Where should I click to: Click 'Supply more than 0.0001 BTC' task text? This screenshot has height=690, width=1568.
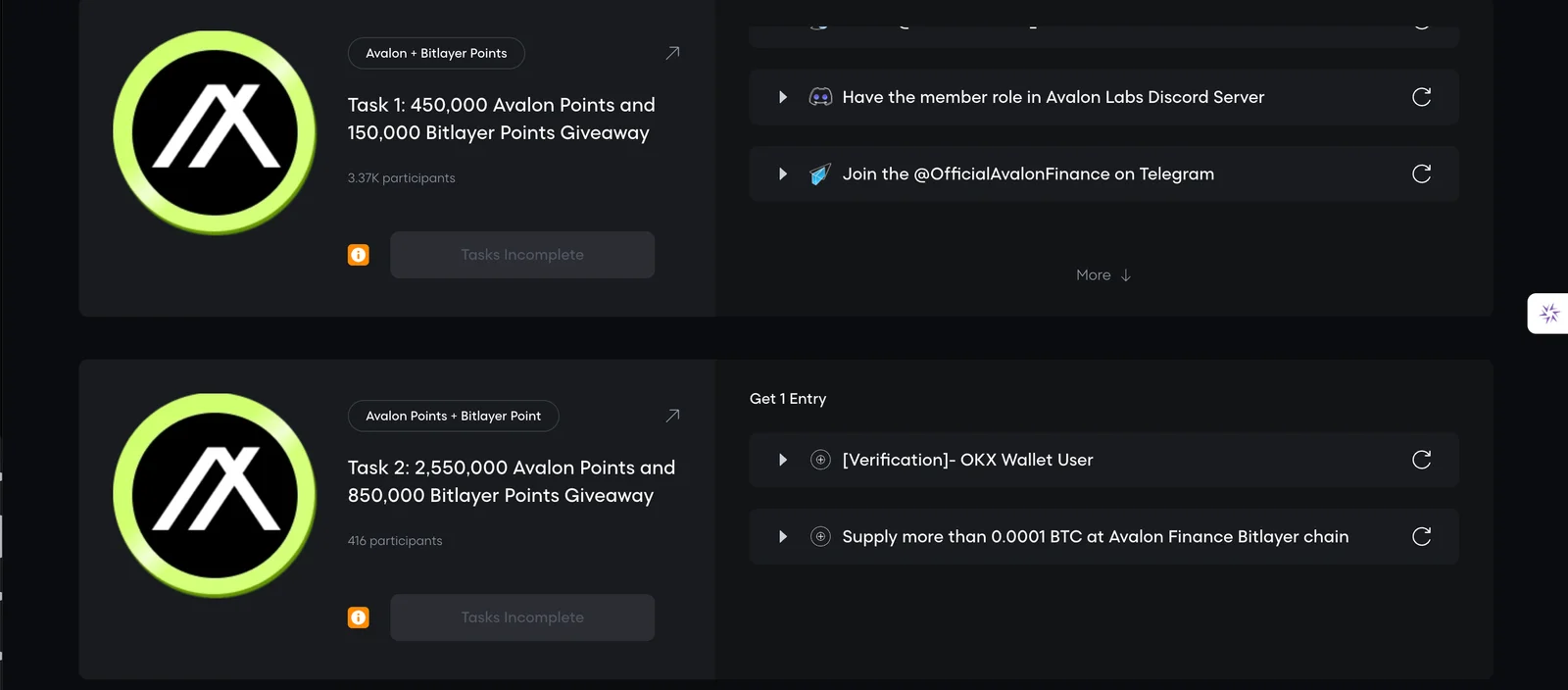[x=1096, y=537]
